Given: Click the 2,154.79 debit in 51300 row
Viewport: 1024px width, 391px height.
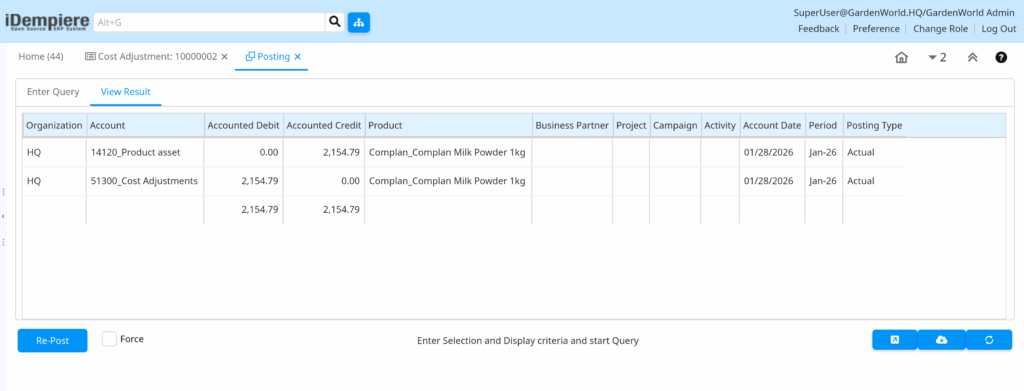Looking at the screenshot, I should pyautogui.click(x=260, y=181).
